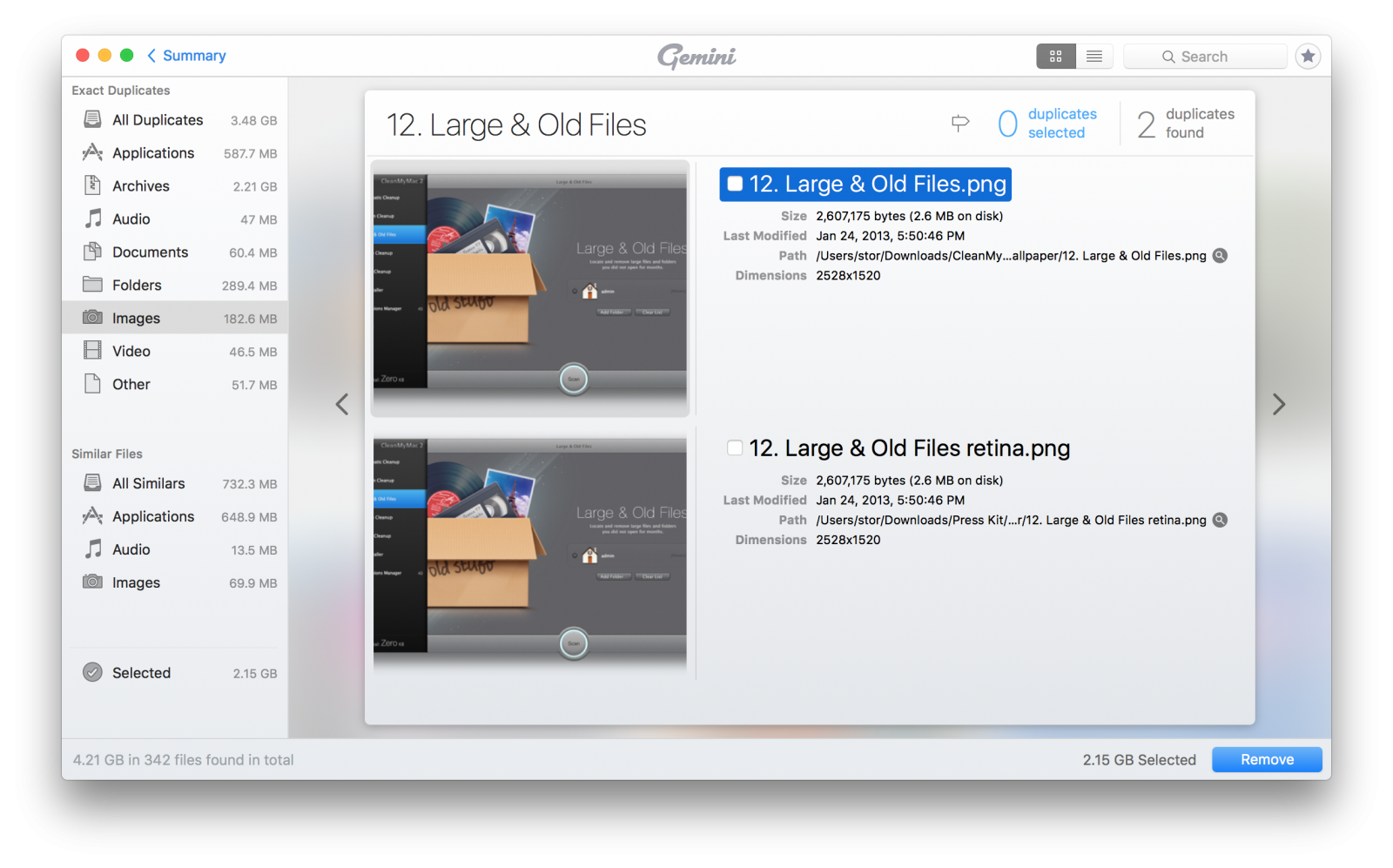The height and width of the screenshot is (868, 1393).
Task: Check the 12. Large & Old Files.png checkbox
Action: point(735,184)
